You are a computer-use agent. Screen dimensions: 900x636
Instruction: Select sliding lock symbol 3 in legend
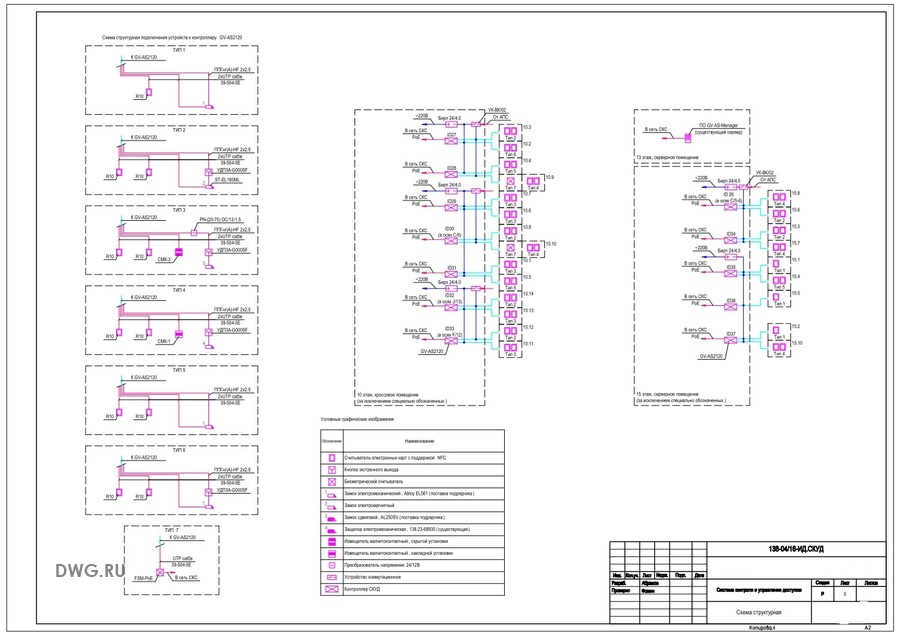[x=331, y=518]
